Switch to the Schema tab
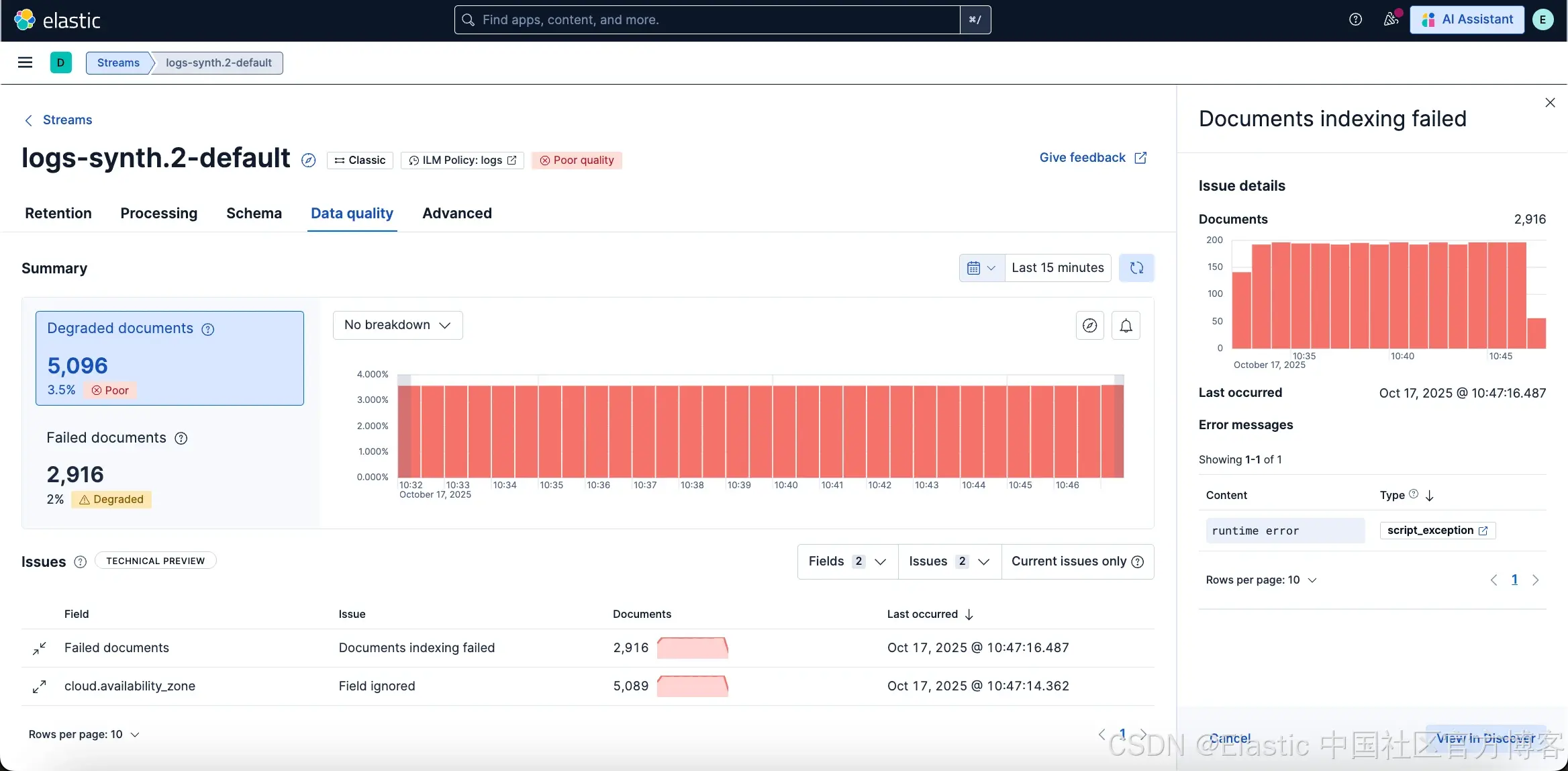 tap(254, 214)
